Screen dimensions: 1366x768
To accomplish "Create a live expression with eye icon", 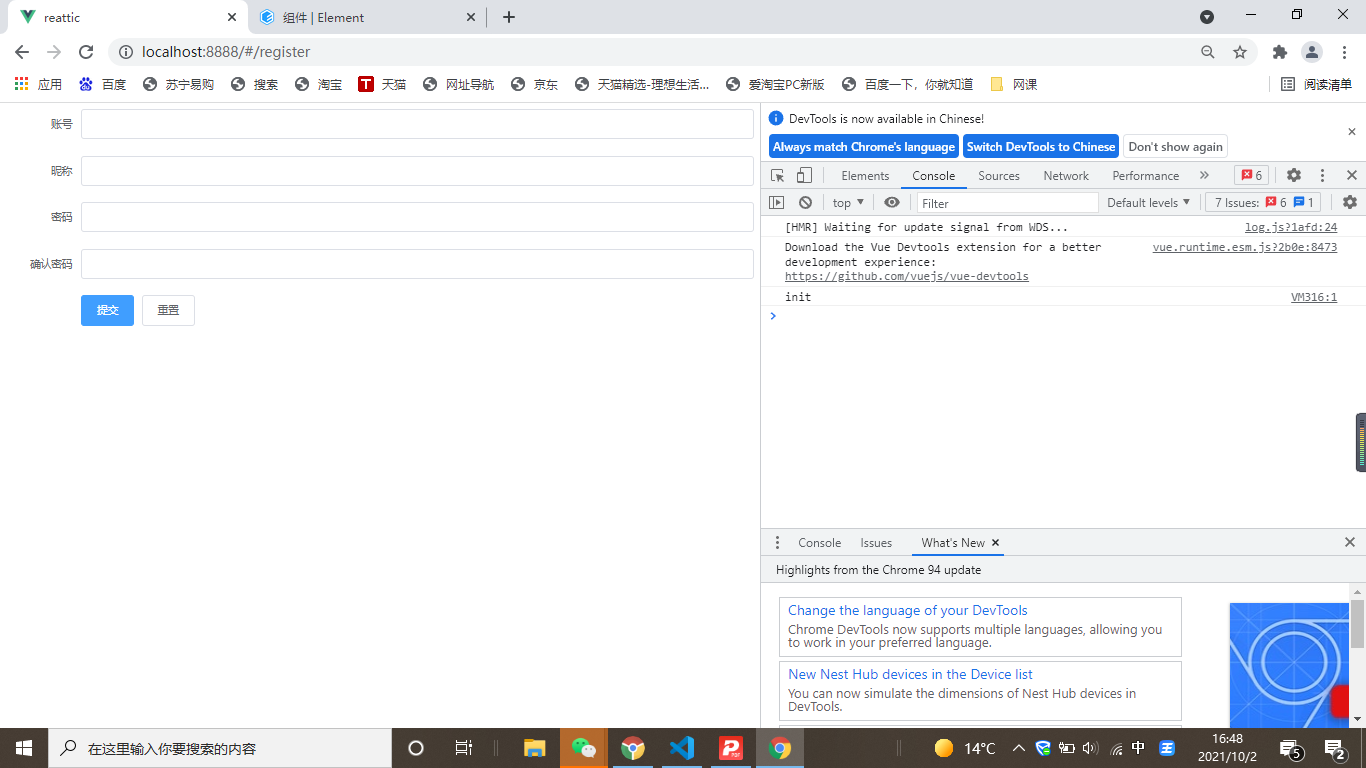I will pyautogui.click(x=892, y=202).
